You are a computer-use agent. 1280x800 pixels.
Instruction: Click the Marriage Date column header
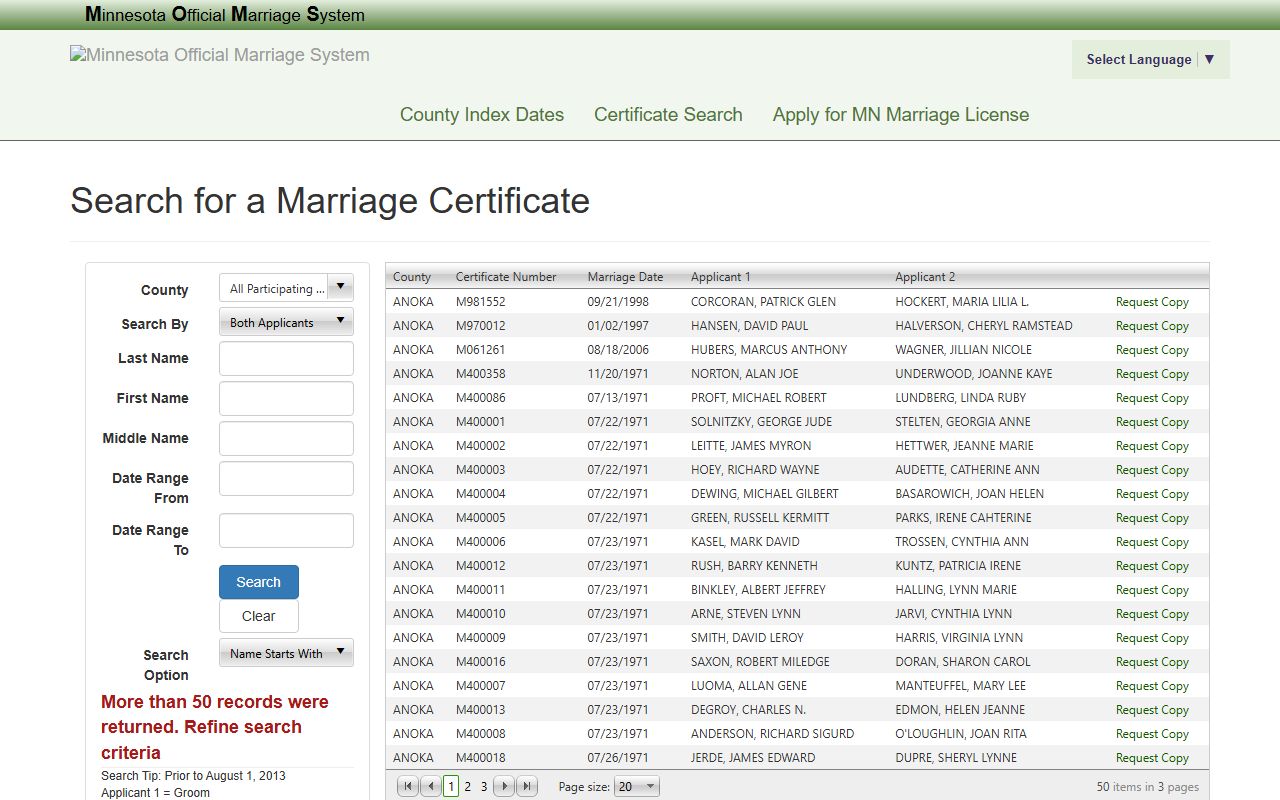tap(625, 277)
